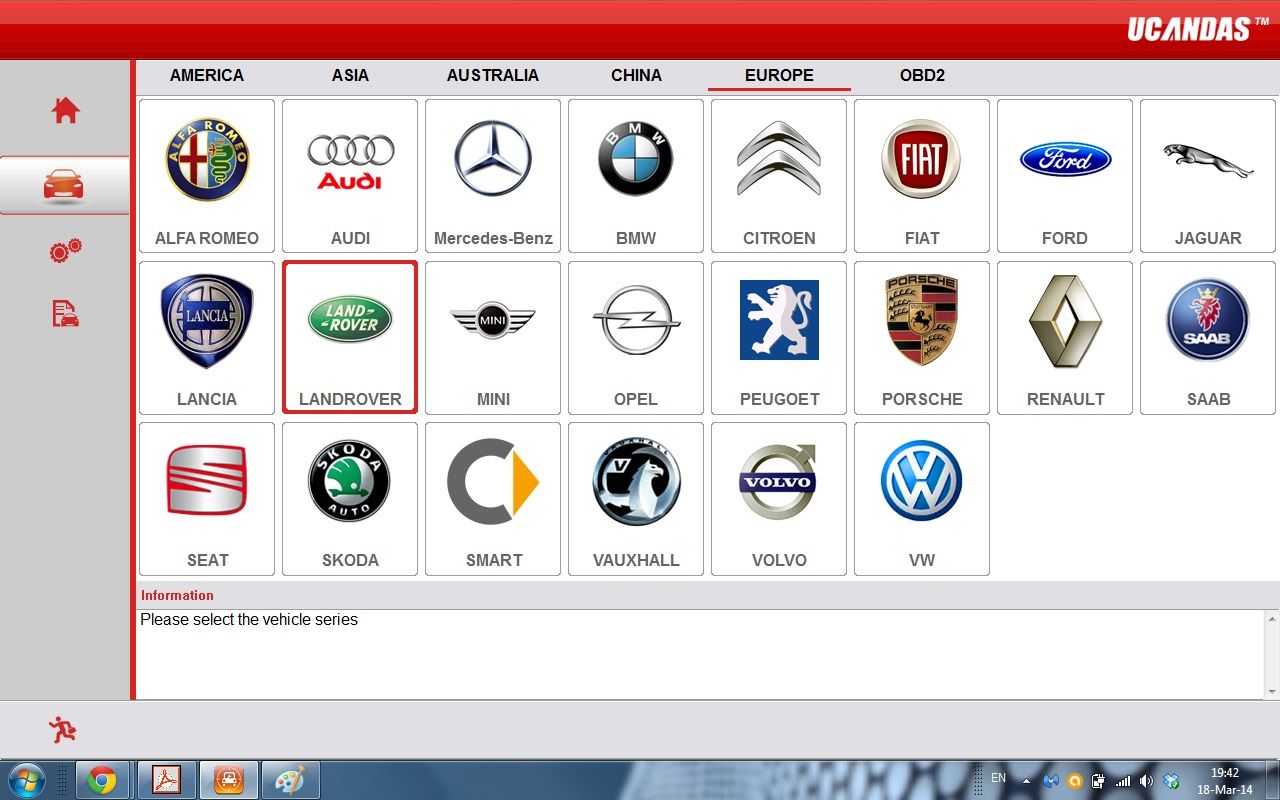Open the OPEL brand tile
The width and height of the screenshot is (1280, 800).
636,338
